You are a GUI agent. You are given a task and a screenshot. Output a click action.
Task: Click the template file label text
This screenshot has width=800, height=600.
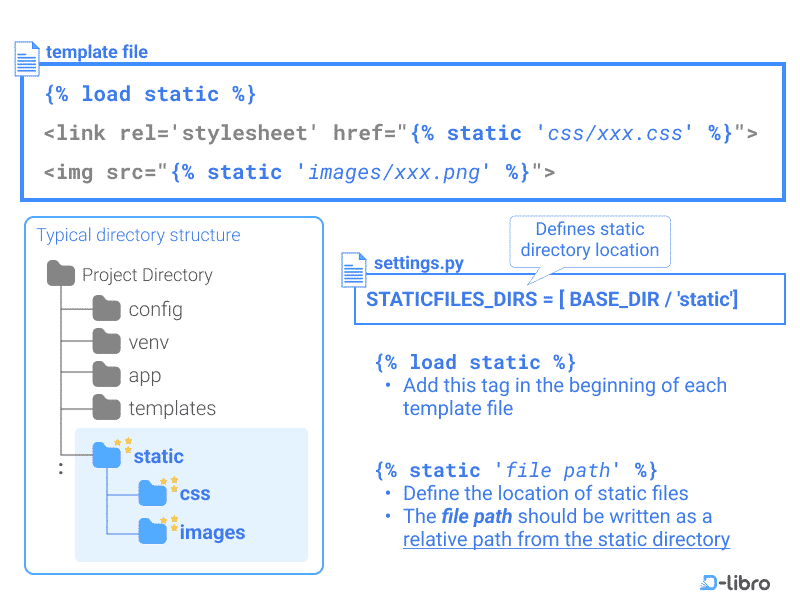click(96, 52)
